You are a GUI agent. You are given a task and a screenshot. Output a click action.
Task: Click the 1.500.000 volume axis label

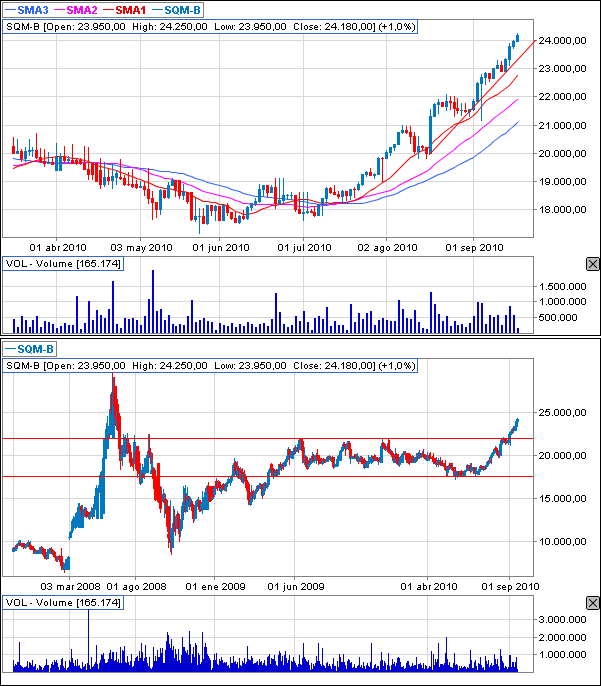[x=562, y=287]
